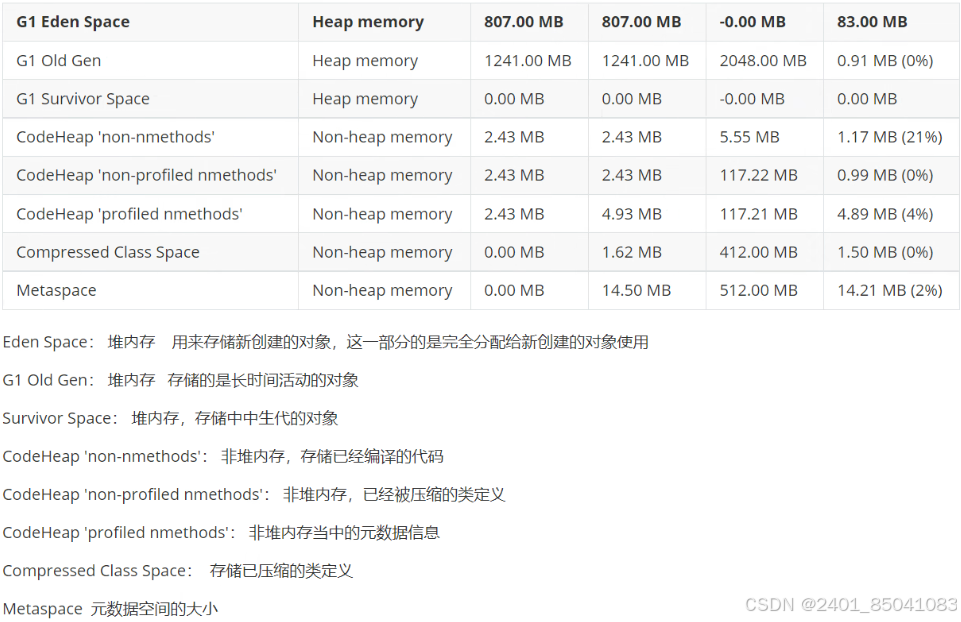Select the 1.17 MB (21%) usage cell
Viewport: 961px width, 622px height.
click(x=891, y=137)
